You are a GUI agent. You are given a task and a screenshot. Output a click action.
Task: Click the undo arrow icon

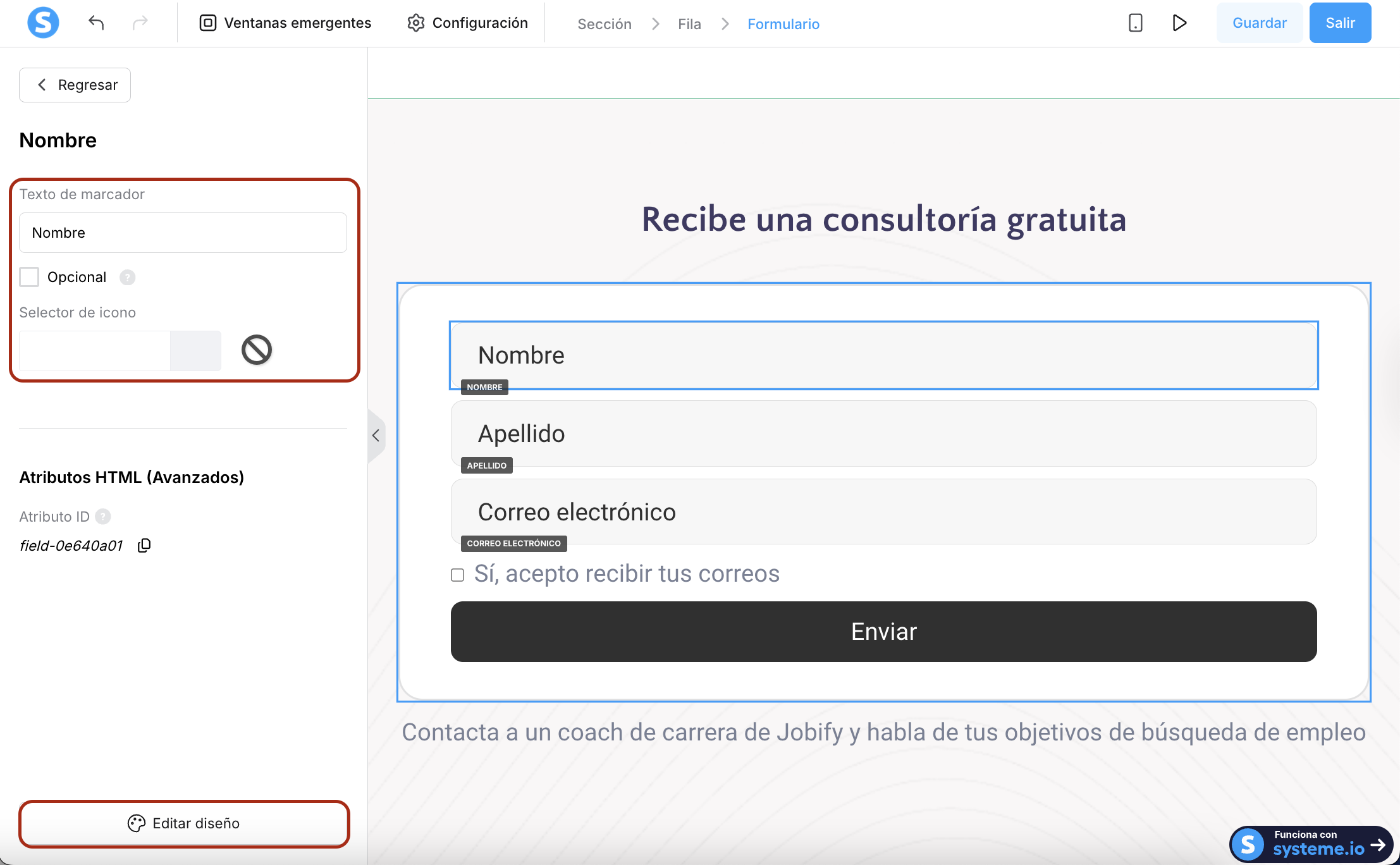click(x=96, y=23)
